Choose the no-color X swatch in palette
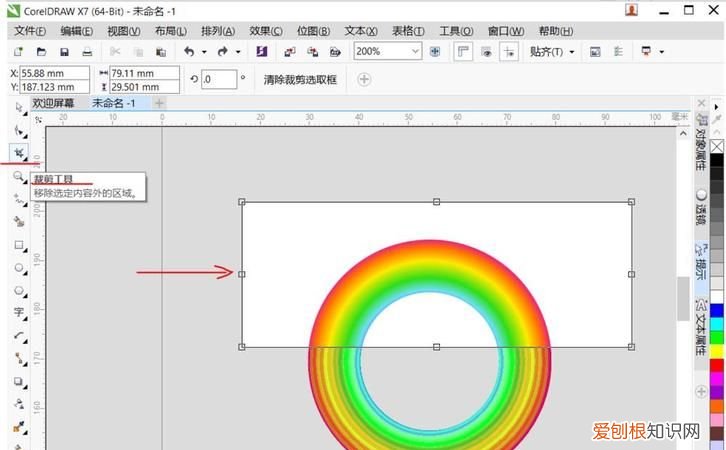 [x=716, y=147]
